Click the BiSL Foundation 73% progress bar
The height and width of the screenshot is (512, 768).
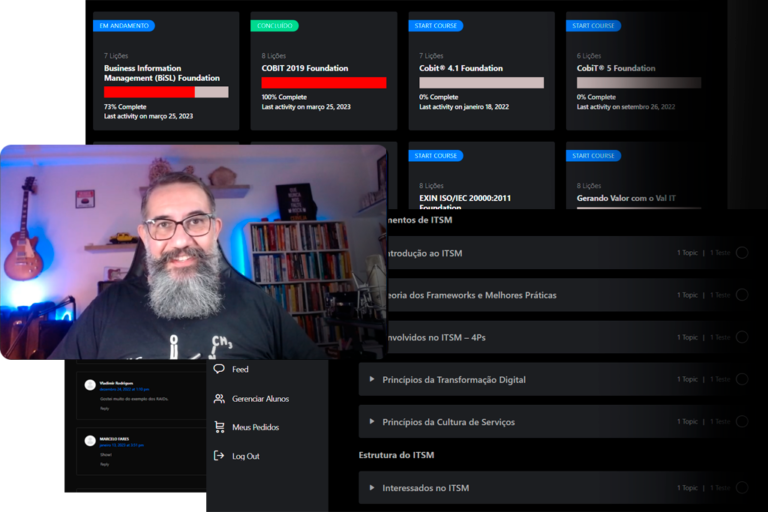tap(166, 92)
